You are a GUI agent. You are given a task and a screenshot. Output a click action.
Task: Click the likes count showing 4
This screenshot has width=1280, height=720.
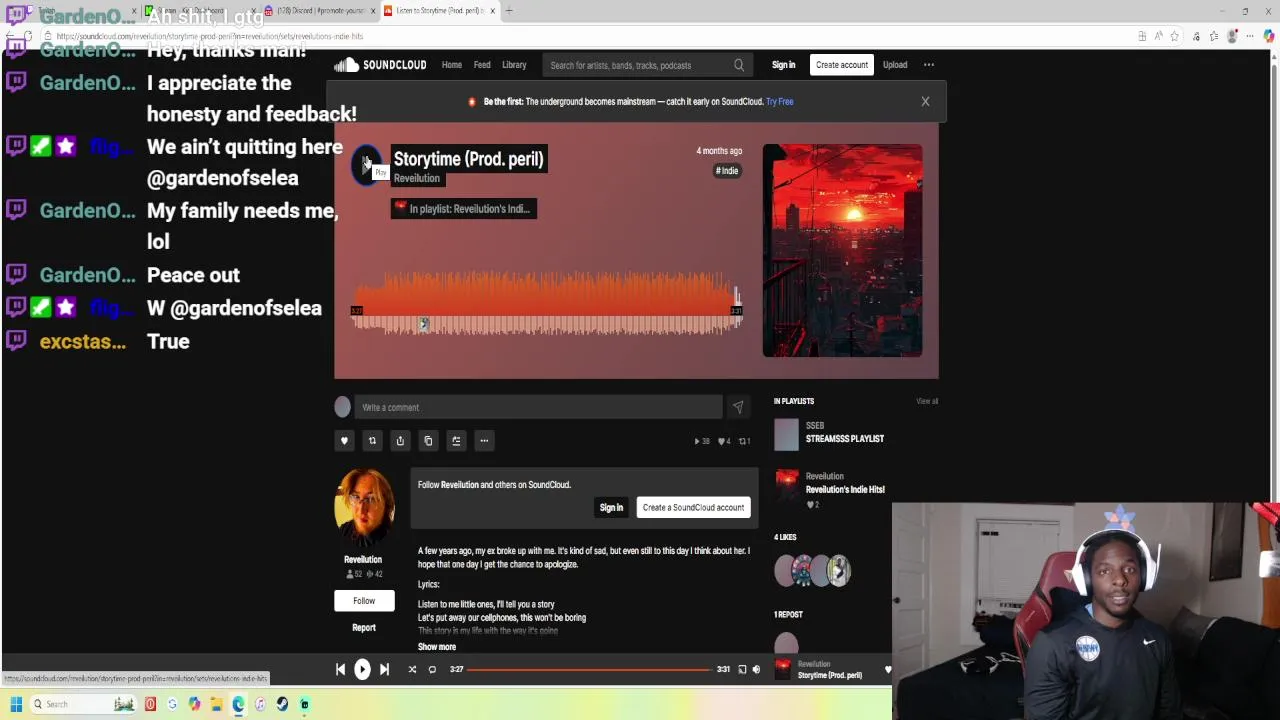pyautogui.click(x=724, y=441)
